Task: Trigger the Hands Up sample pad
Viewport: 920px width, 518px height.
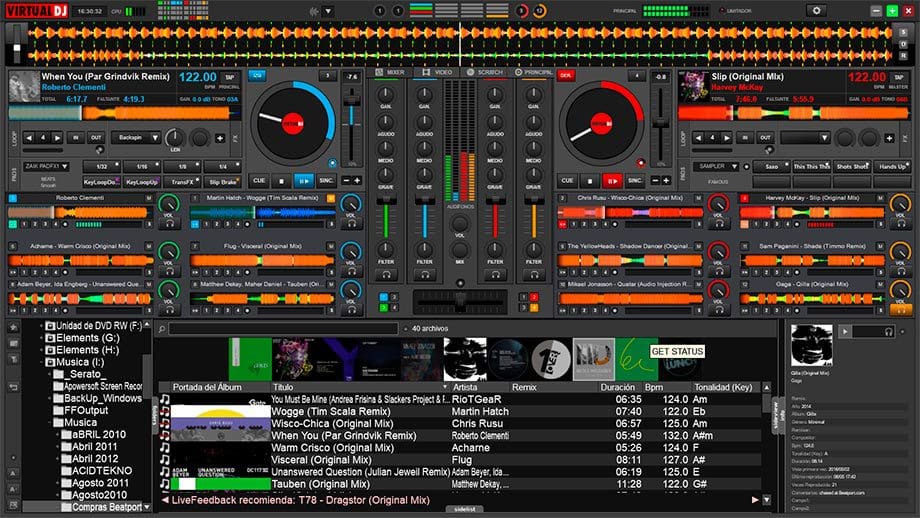Action: (892, 167)
